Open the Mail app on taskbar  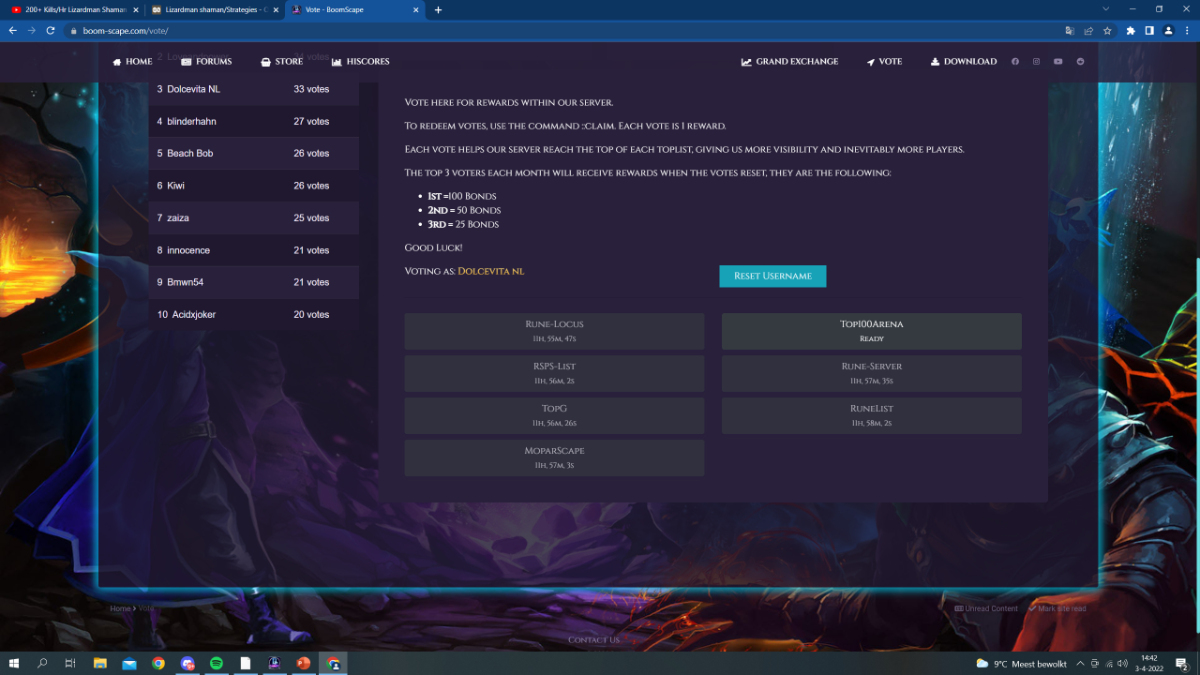click(129, 663)
